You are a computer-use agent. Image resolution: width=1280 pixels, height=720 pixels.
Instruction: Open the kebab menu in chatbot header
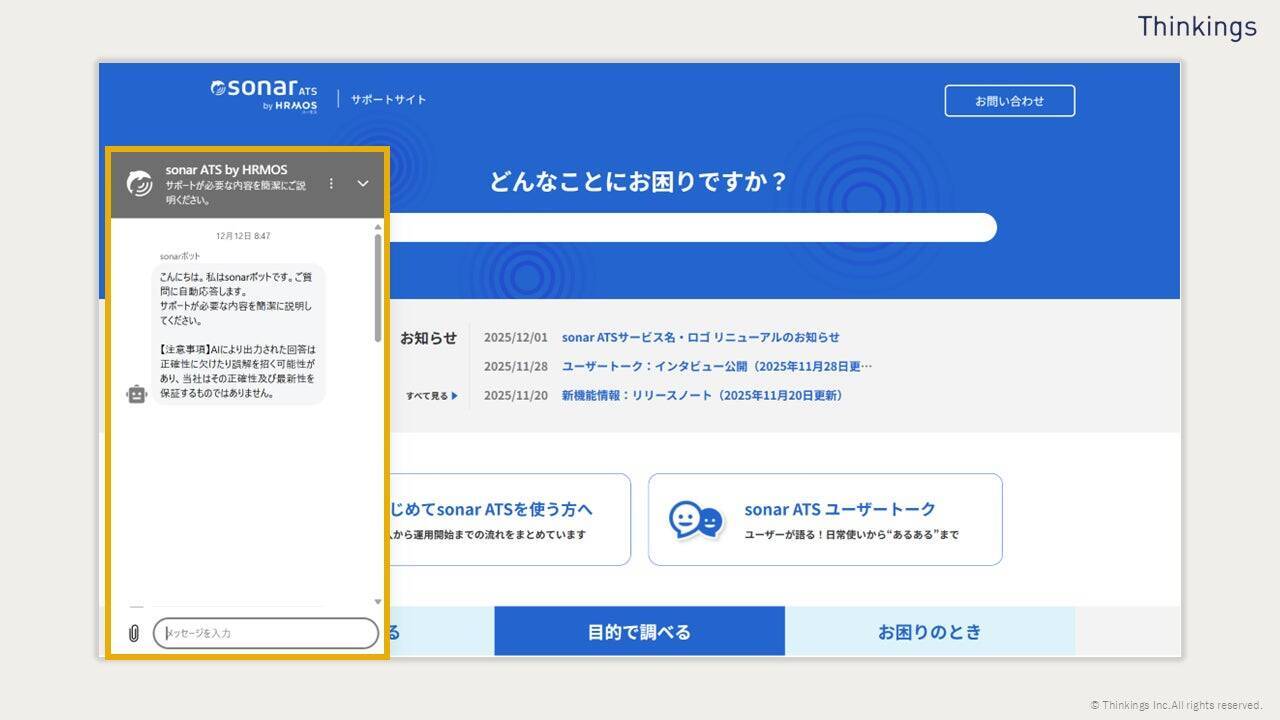point(331,184)
